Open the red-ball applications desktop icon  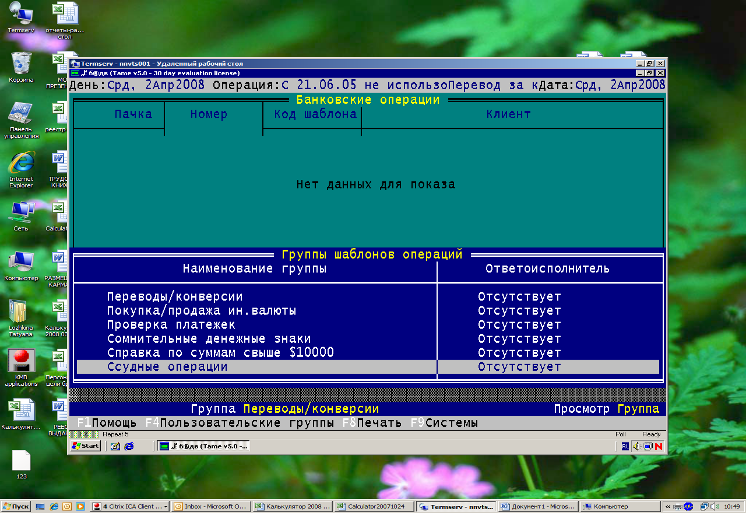[x=21, y=367]
